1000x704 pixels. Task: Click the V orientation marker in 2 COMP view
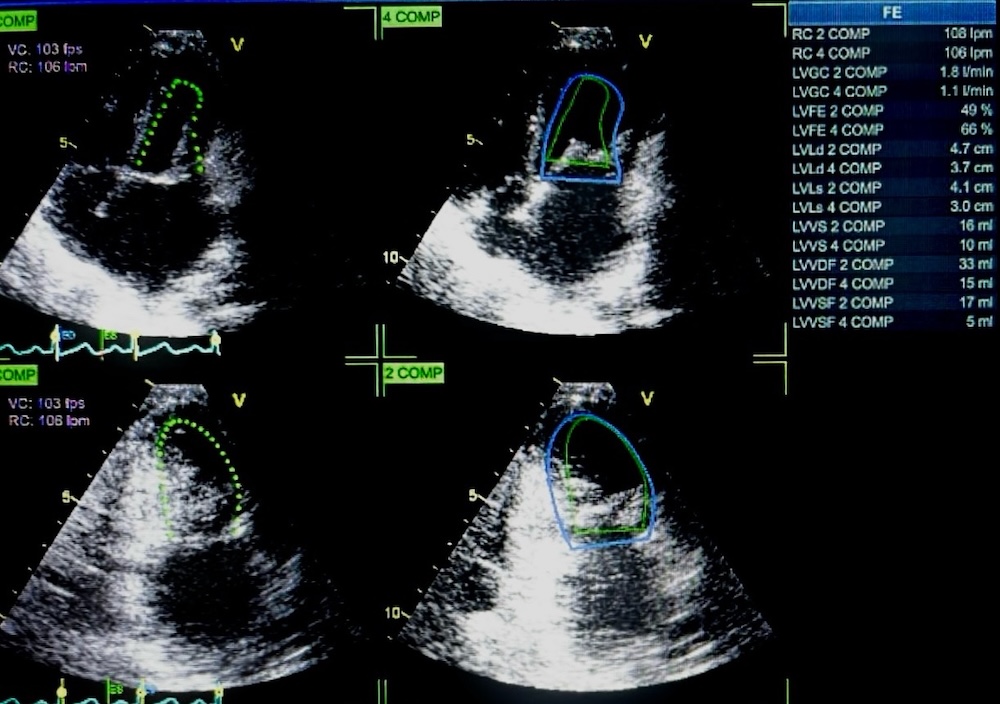(x=647, y=399)
